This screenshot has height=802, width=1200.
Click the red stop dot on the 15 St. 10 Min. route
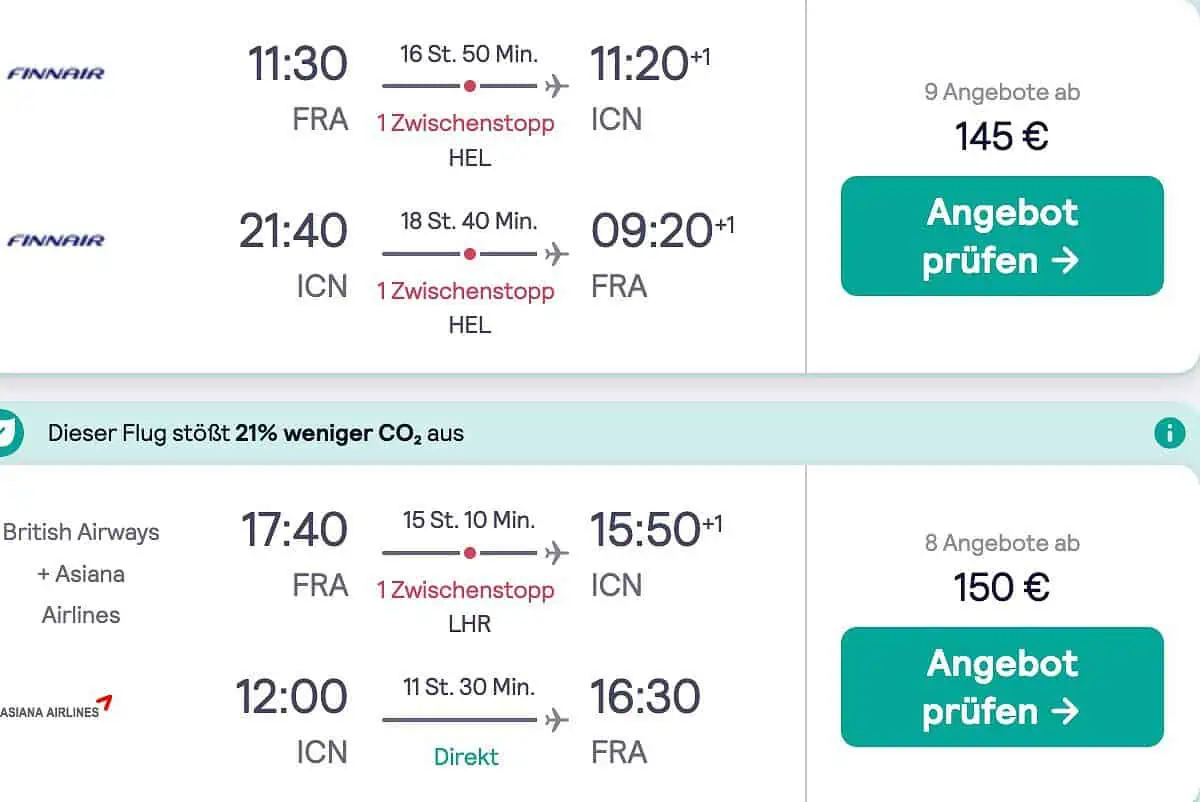point(470,553)
